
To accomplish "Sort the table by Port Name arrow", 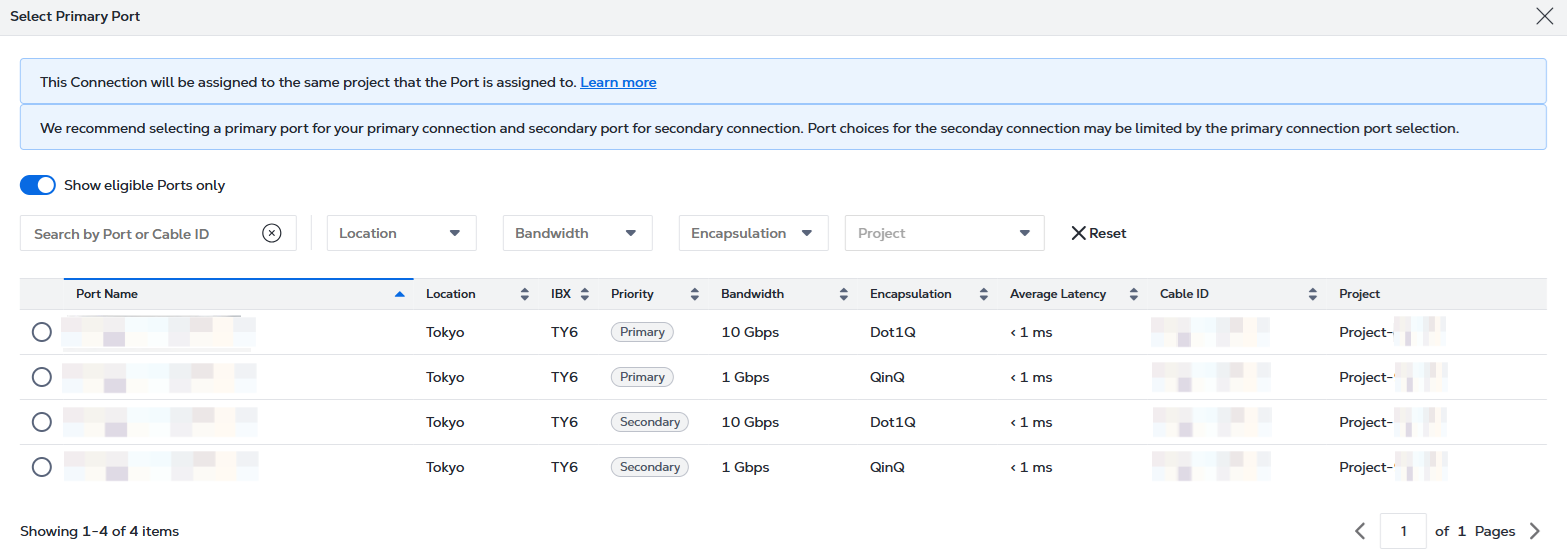I will (400, 294).
